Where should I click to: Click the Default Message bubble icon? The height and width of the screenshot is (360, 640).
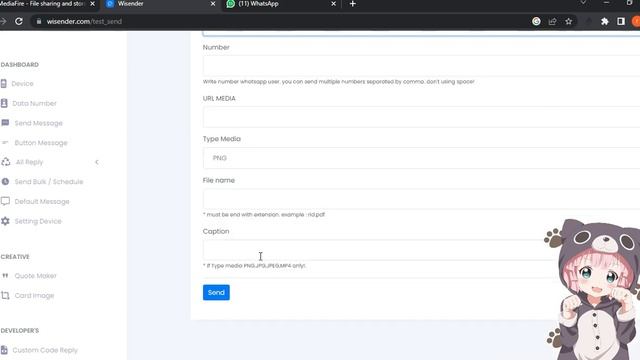coord(5,201)
